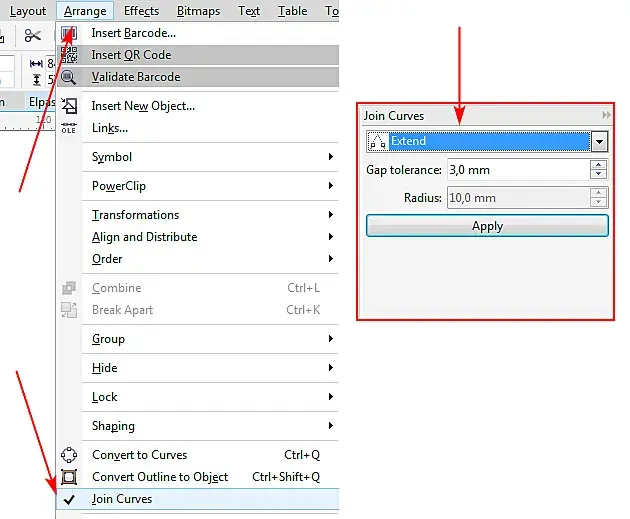630x519 pixels.
Task: Expand the Group submenu
Action: click(331, 339)
